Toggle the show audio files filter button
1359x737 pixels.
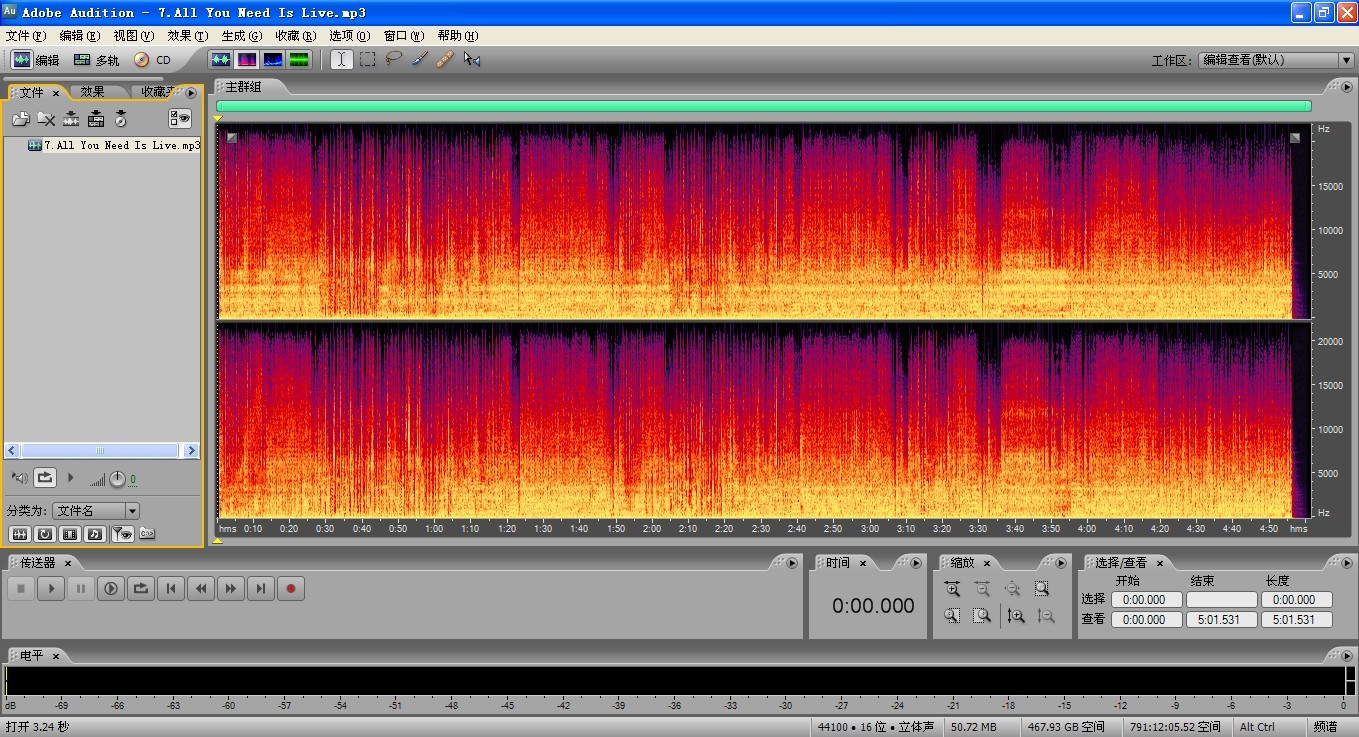click(20, 534)
